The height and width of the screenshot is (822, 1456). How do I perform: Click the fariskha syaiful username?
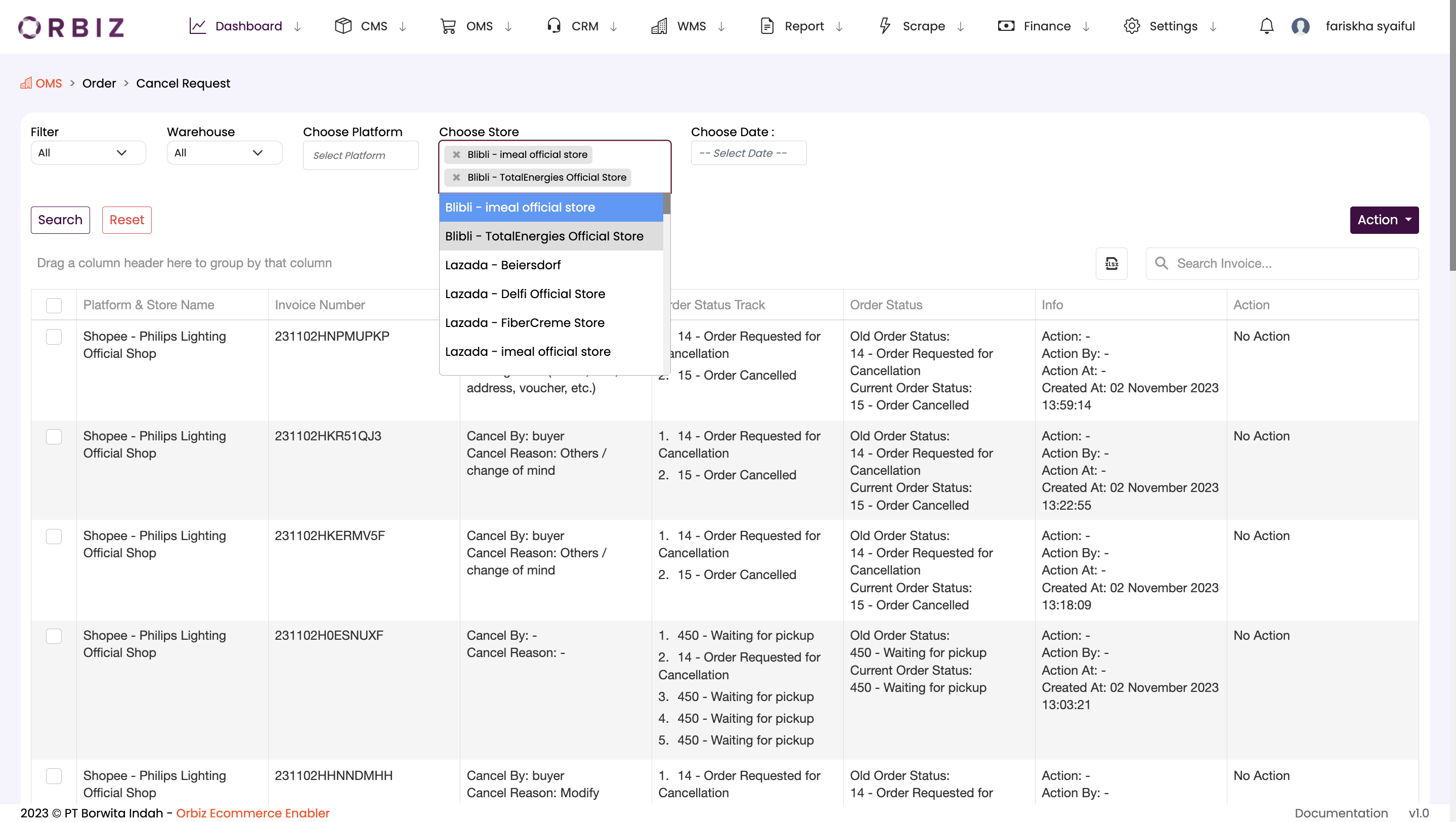pos(1370,26)
